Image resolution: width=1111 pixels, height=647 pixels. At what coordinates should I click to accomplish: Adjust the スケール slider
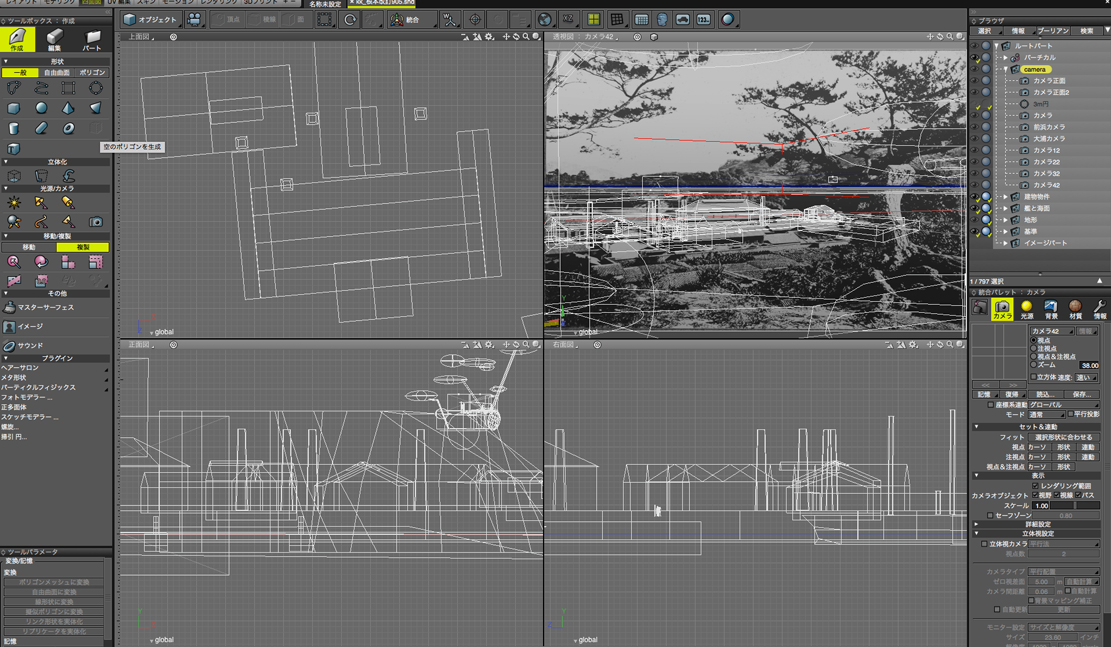(1074, 505)
